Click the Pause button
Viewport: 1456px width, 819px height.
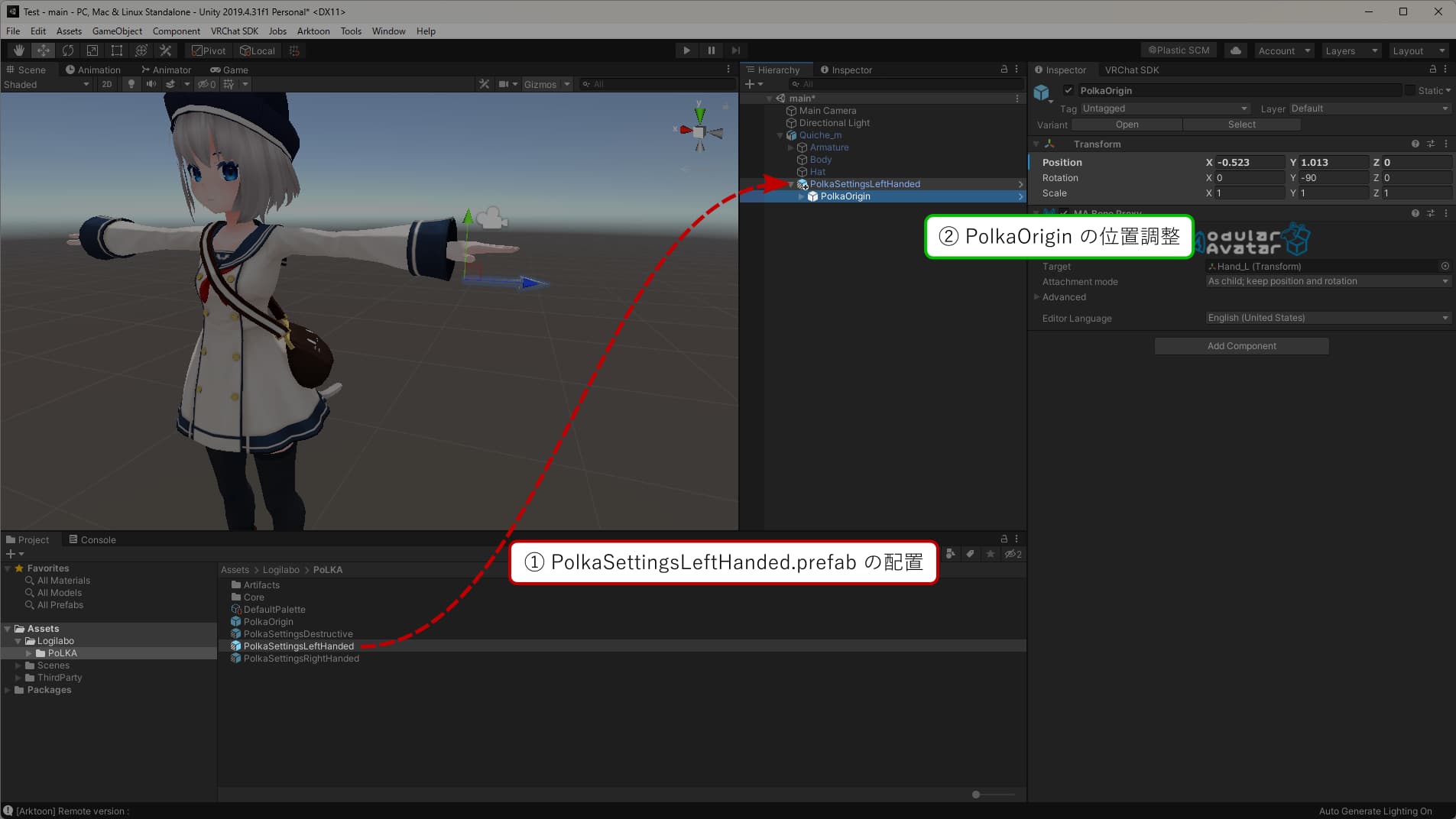click(711, 50)
